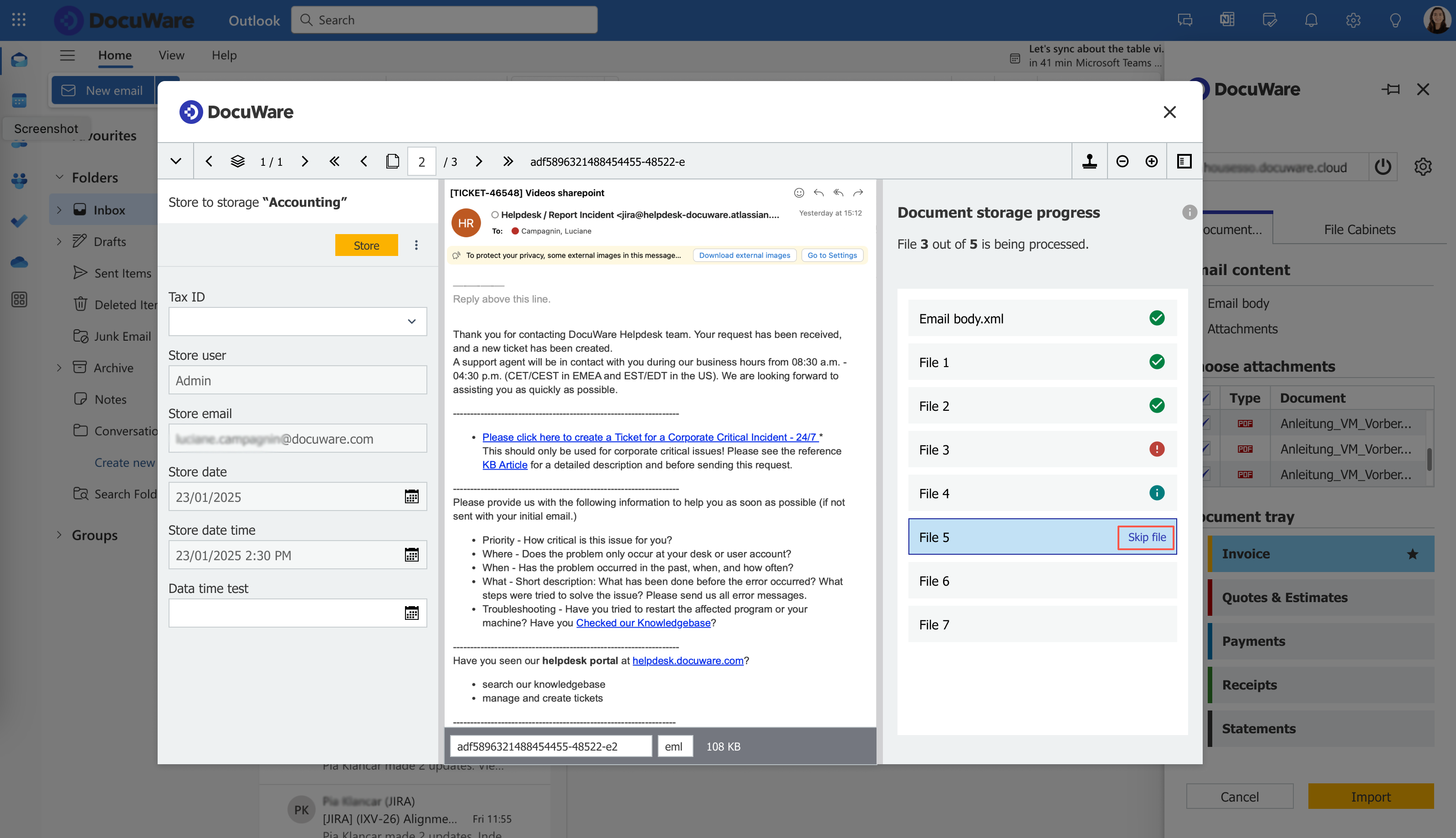Select the stamp tool in the viewer toolbar
Viewport: 1456px width, 838px height.
click(x=1090, y=161)
